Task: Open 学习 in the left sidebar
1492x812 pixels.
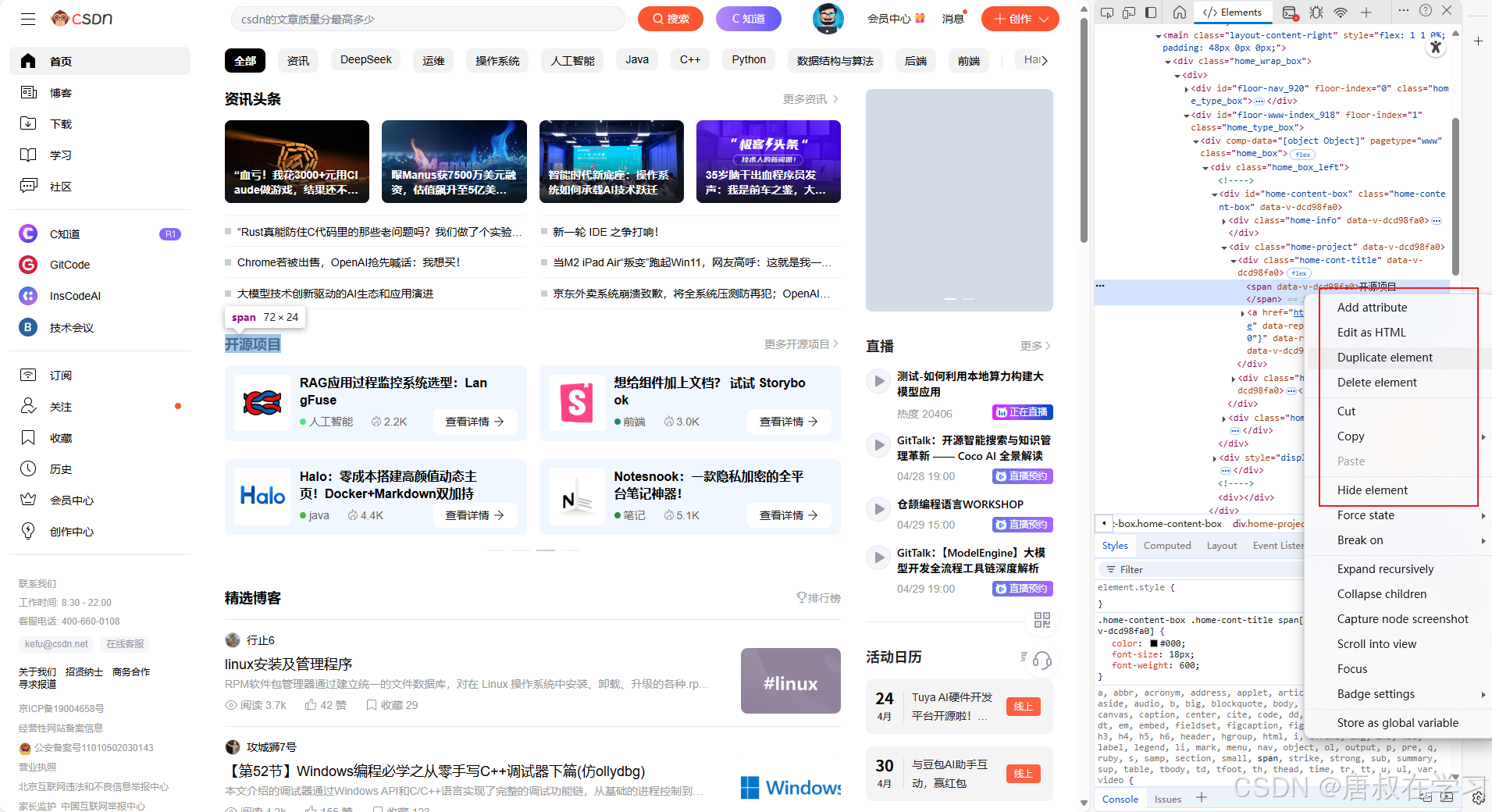Action: (100, 155)
